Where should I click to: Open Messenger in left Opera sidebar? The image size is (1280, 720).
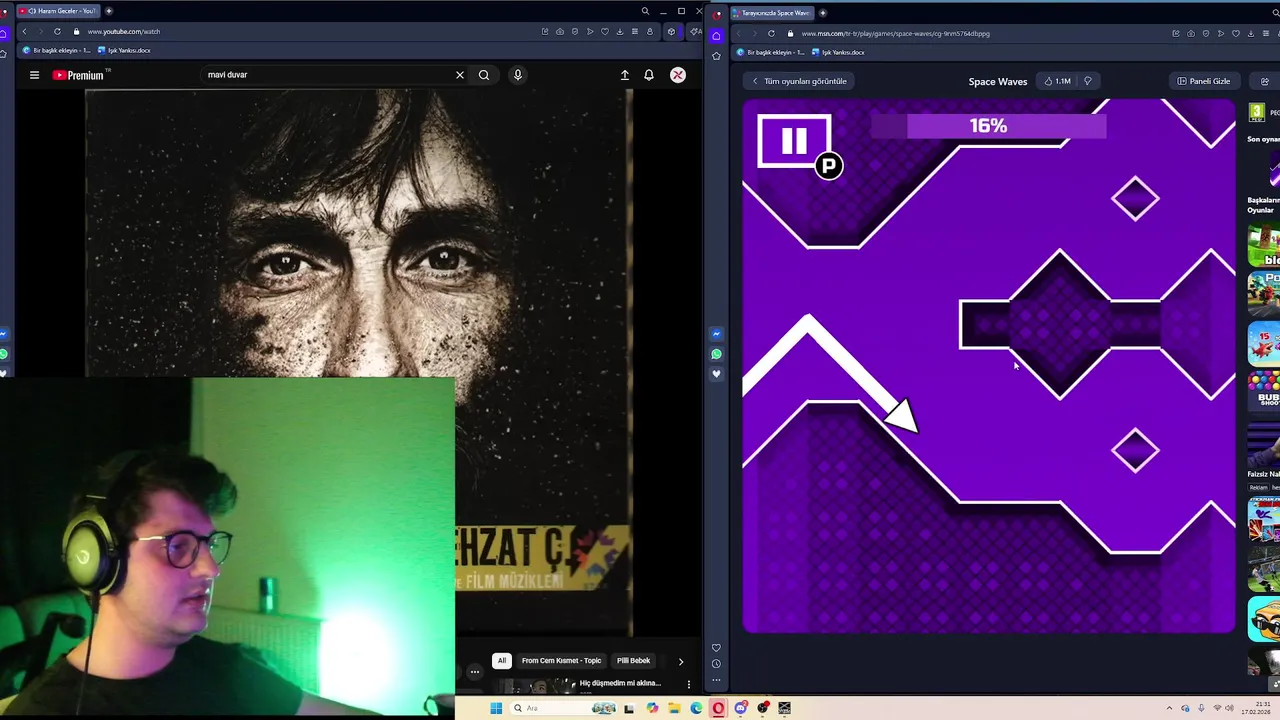(x=4, y=334)
